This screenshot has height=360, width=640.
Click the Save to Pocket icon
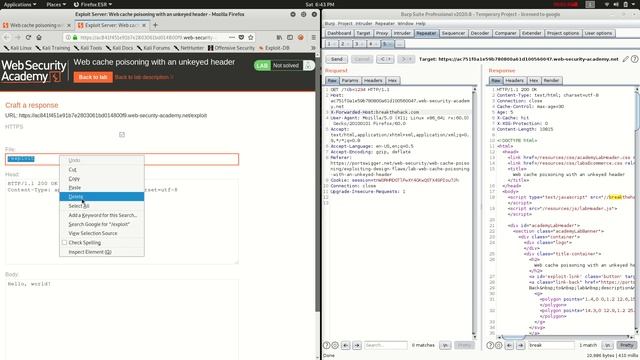pyautogui.click(x=241, y=37)
